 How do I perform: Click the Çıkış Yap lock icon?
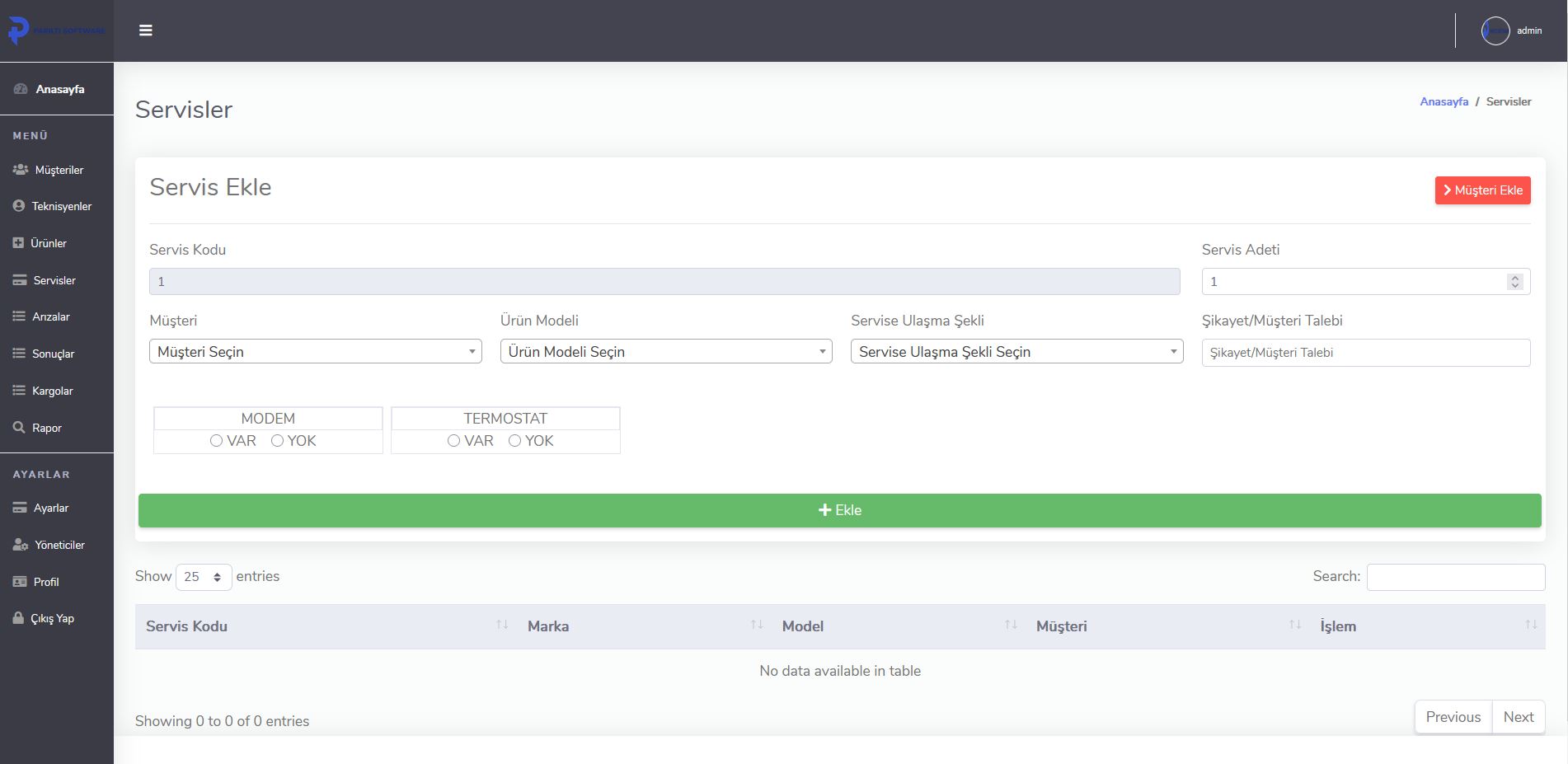[18, 618]
